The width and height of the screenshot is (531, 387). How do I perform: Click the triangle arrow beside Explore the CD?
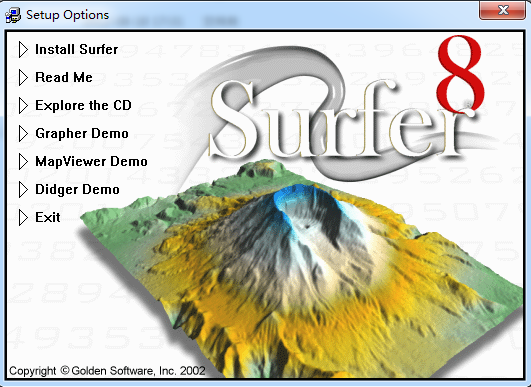23,106
